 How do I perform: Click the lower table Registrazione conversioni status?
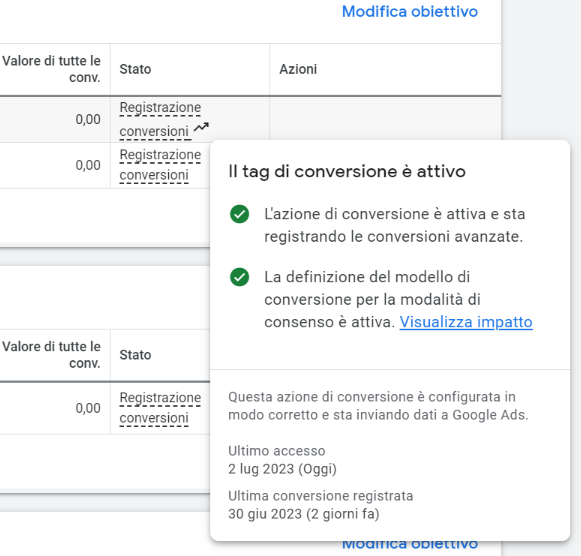tap(160, 408)
